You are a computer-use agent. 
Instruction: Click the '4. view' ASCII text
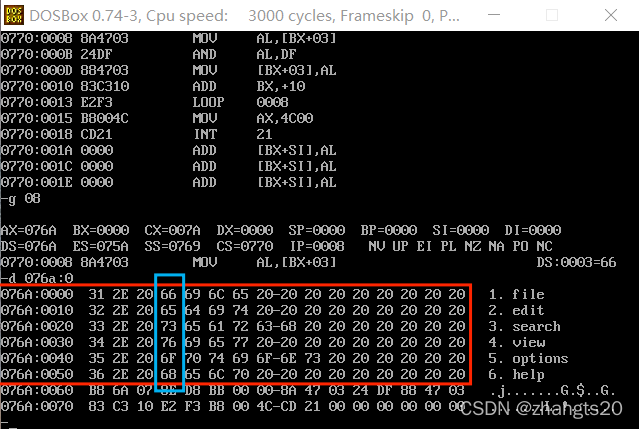click(516, 342)
